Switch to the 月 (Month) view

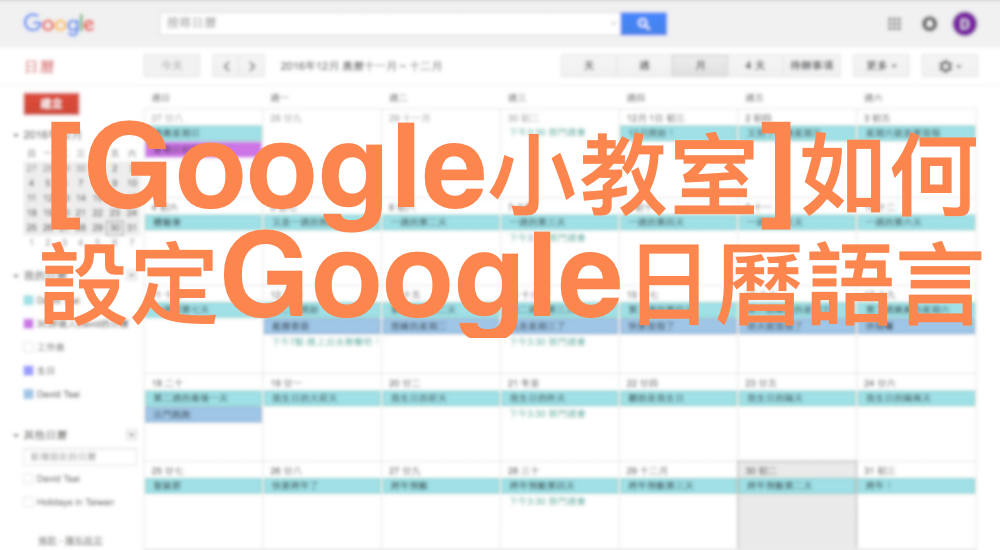(700, 66)
